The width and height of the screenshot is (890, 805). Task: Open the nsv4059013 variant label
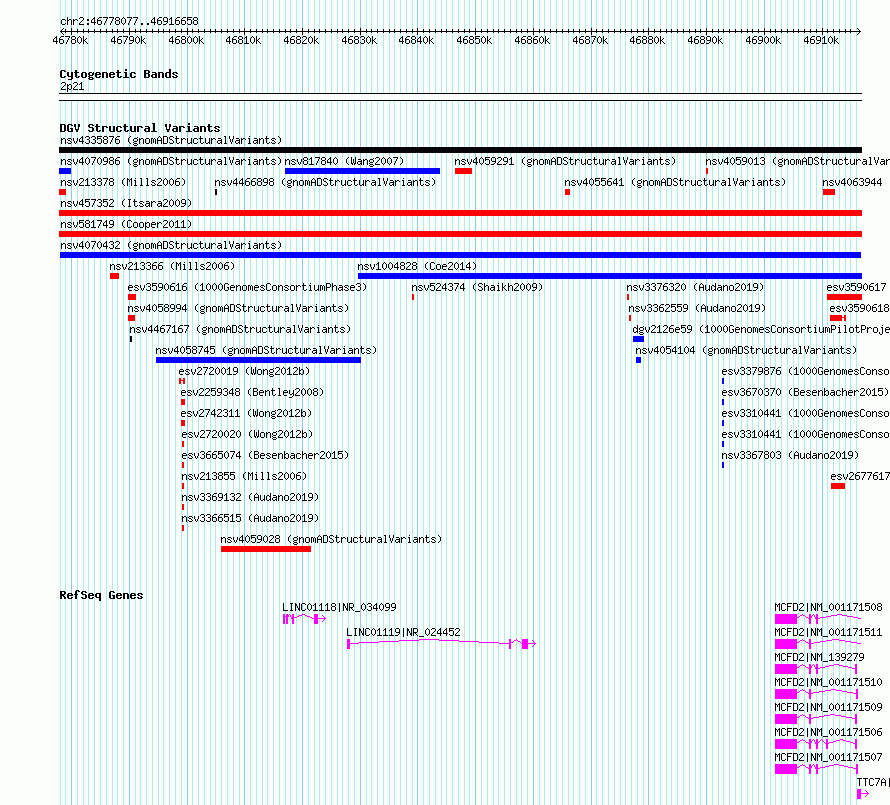pyautogui.click(x=797, y=161)
